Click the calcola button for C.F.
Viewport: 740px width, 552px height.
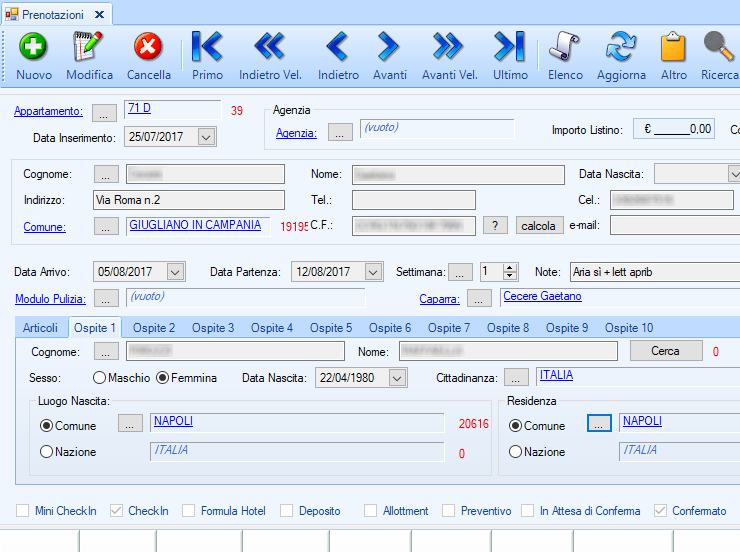(539, 226)
